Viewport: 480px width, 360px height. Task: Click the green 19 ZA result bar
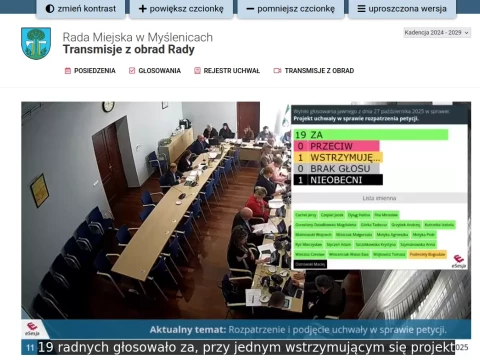[x=371, y=135]
